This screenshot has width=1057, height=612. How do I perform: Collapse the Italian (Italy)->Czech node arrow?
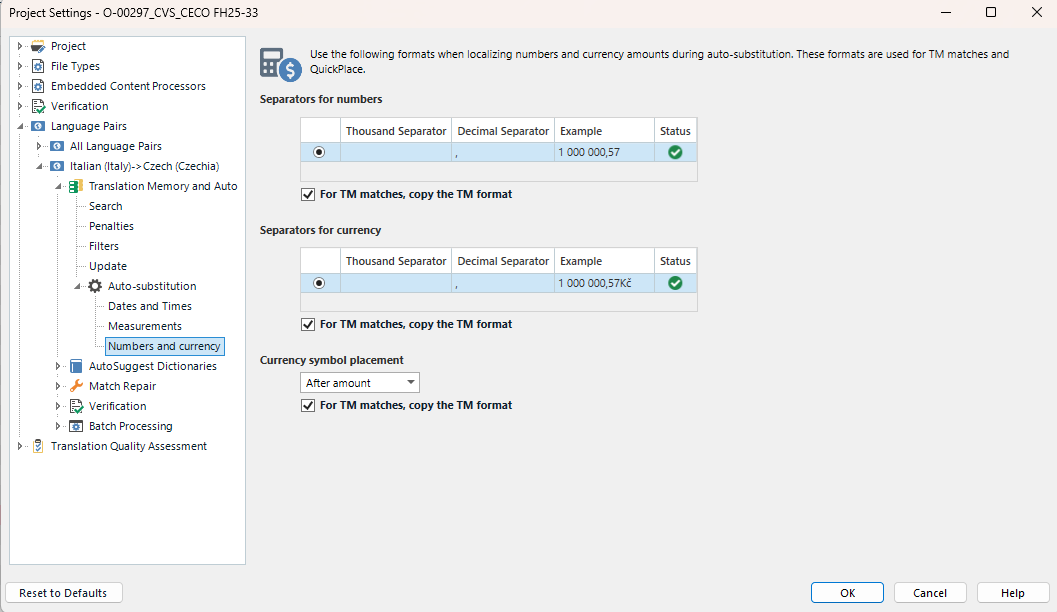click(38, 166)
